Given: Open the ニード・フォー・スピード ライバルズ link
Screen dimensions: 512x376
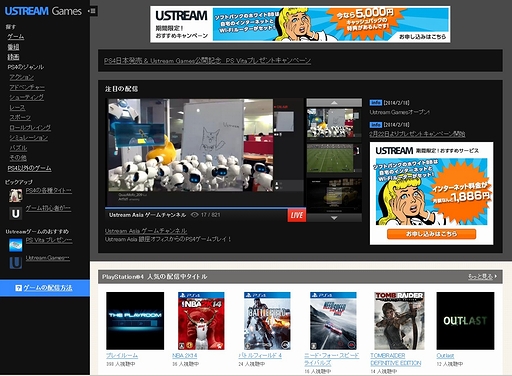Looking at the screenshot, I should click(332, 359).
